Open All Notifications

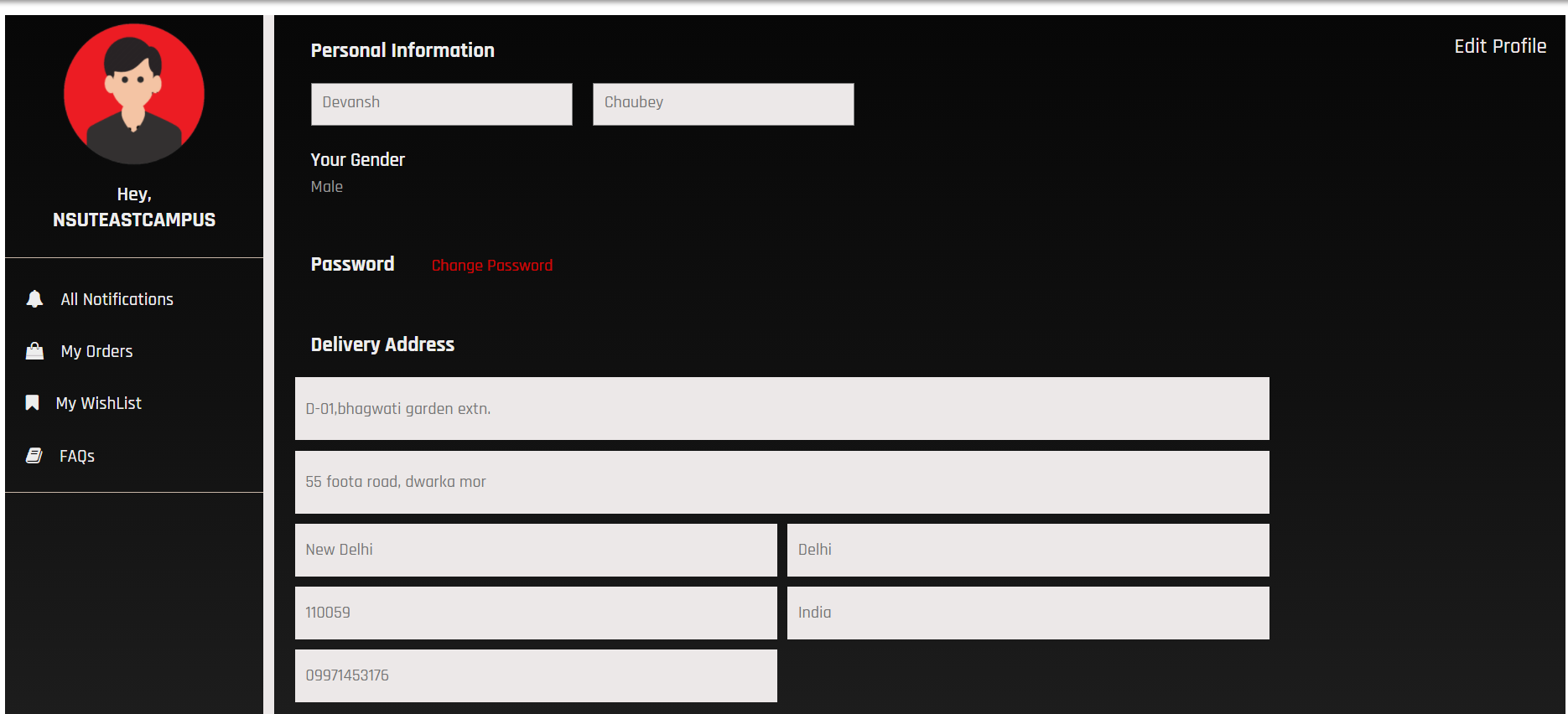point(117,299)
